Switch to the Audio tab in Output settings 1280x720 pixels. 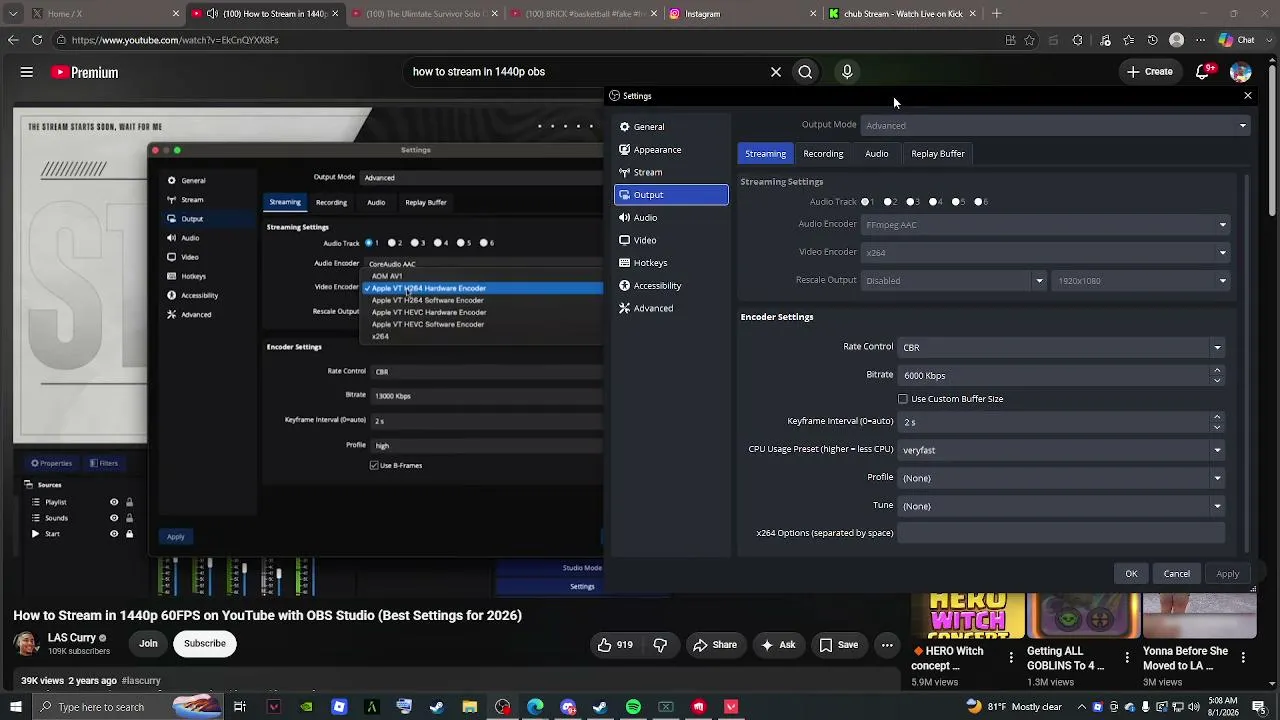pos(877,154)
